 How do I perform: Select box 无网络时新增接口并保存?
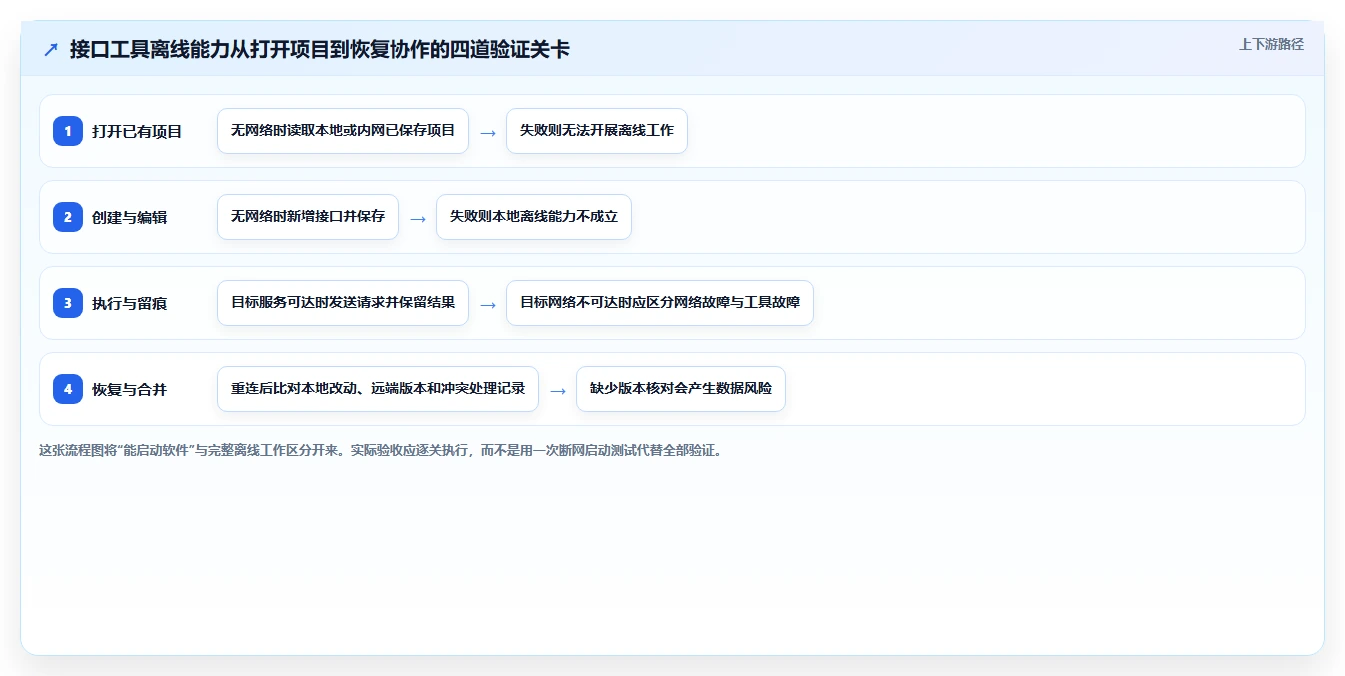coord(308,217)
